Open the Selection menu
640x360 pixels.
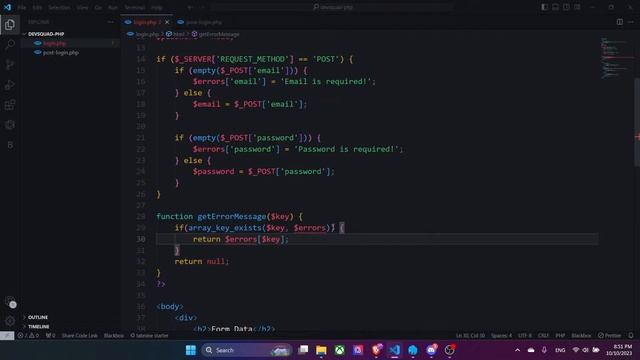pyautogui.click(x=59, y=7)
